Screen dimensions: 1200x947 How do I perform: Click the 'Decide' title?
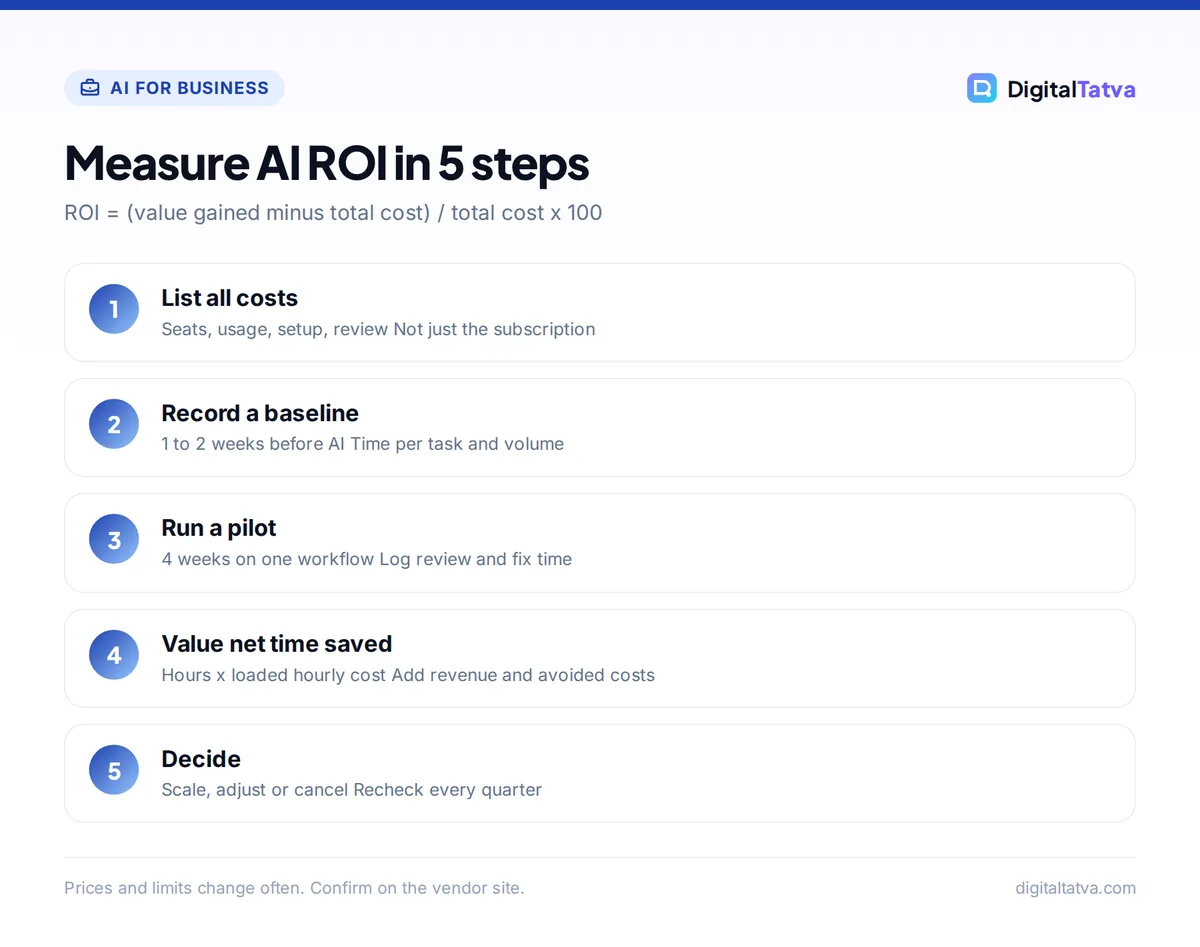coord(201,759)
